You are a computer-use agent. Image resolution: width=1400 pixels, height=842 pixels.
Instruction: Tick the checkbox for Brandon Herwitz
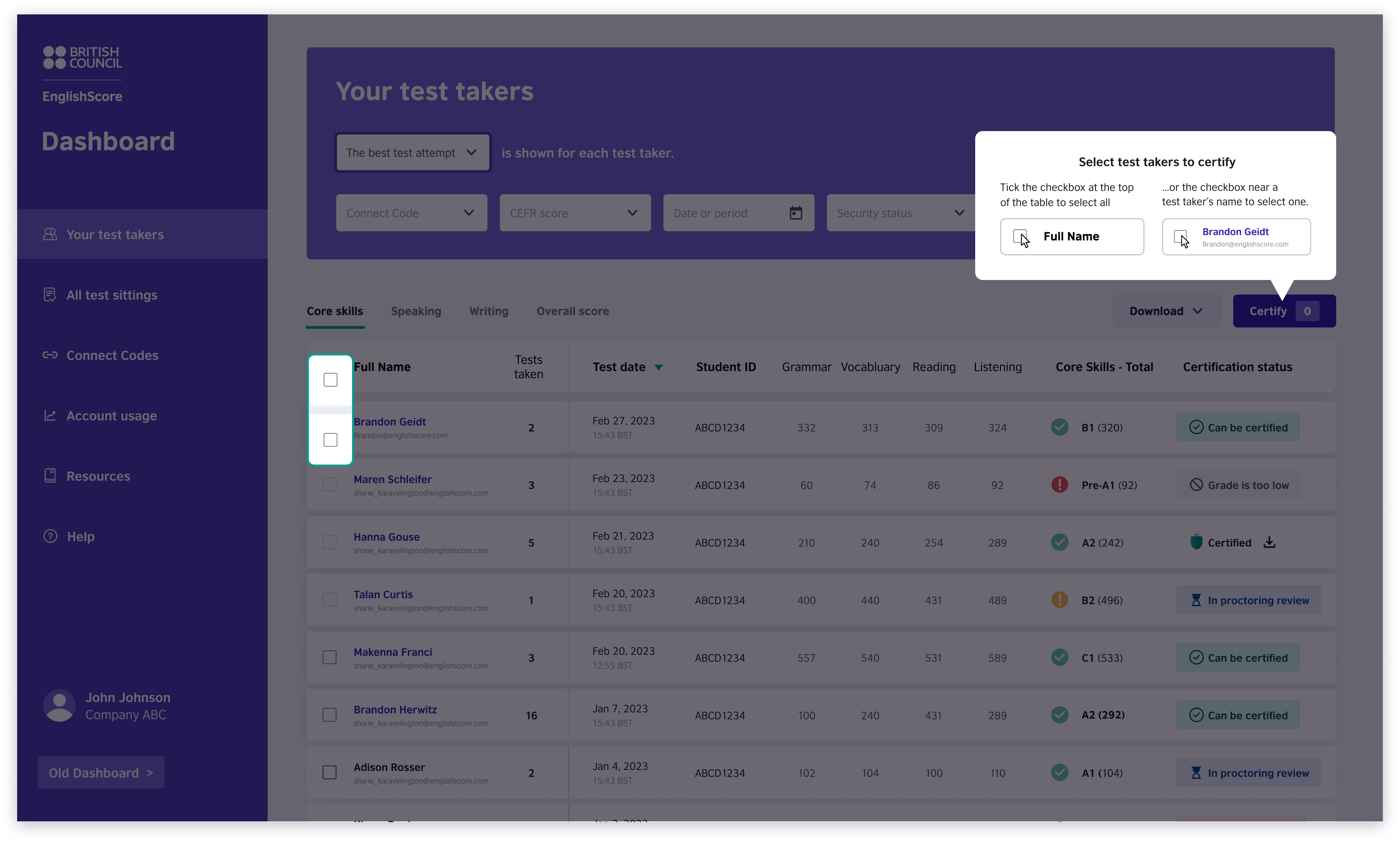[329, 715]
